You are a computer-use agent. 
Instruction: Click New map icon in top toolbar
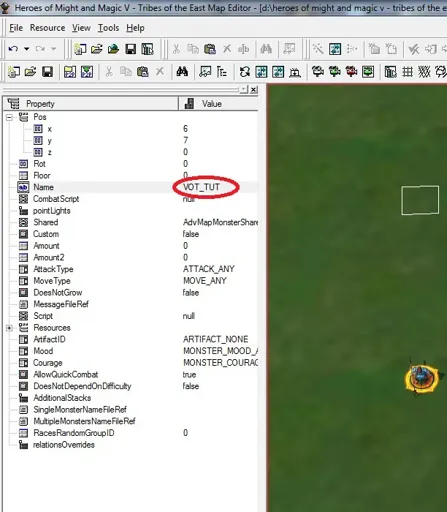coord(80,49)
